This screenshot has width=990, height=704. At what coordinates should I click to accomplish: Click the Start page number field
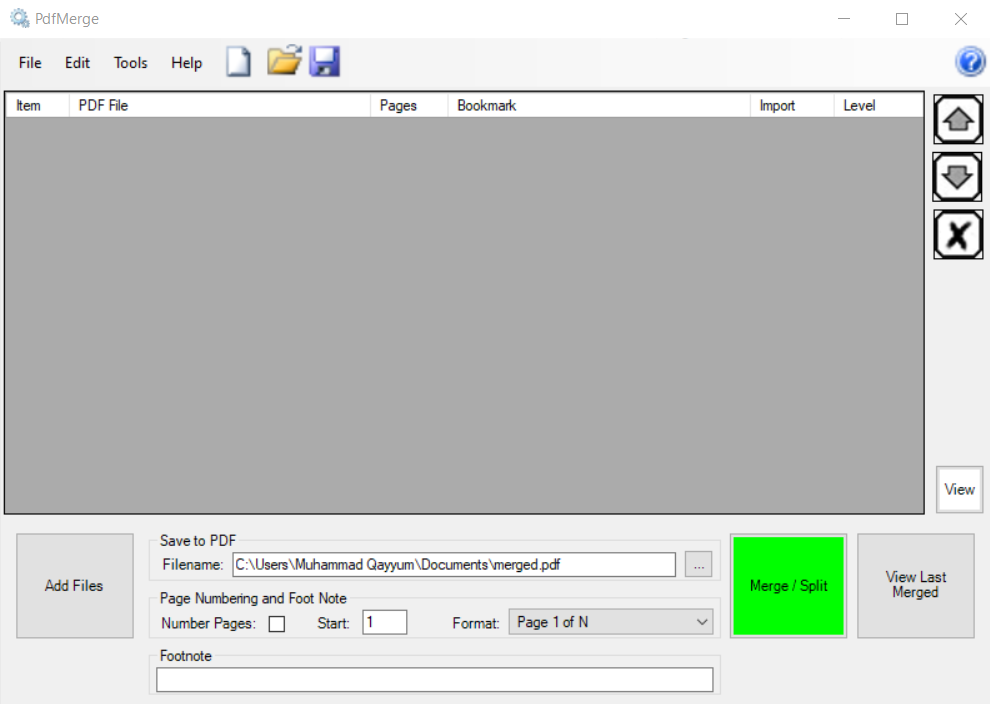coord(385,621)
